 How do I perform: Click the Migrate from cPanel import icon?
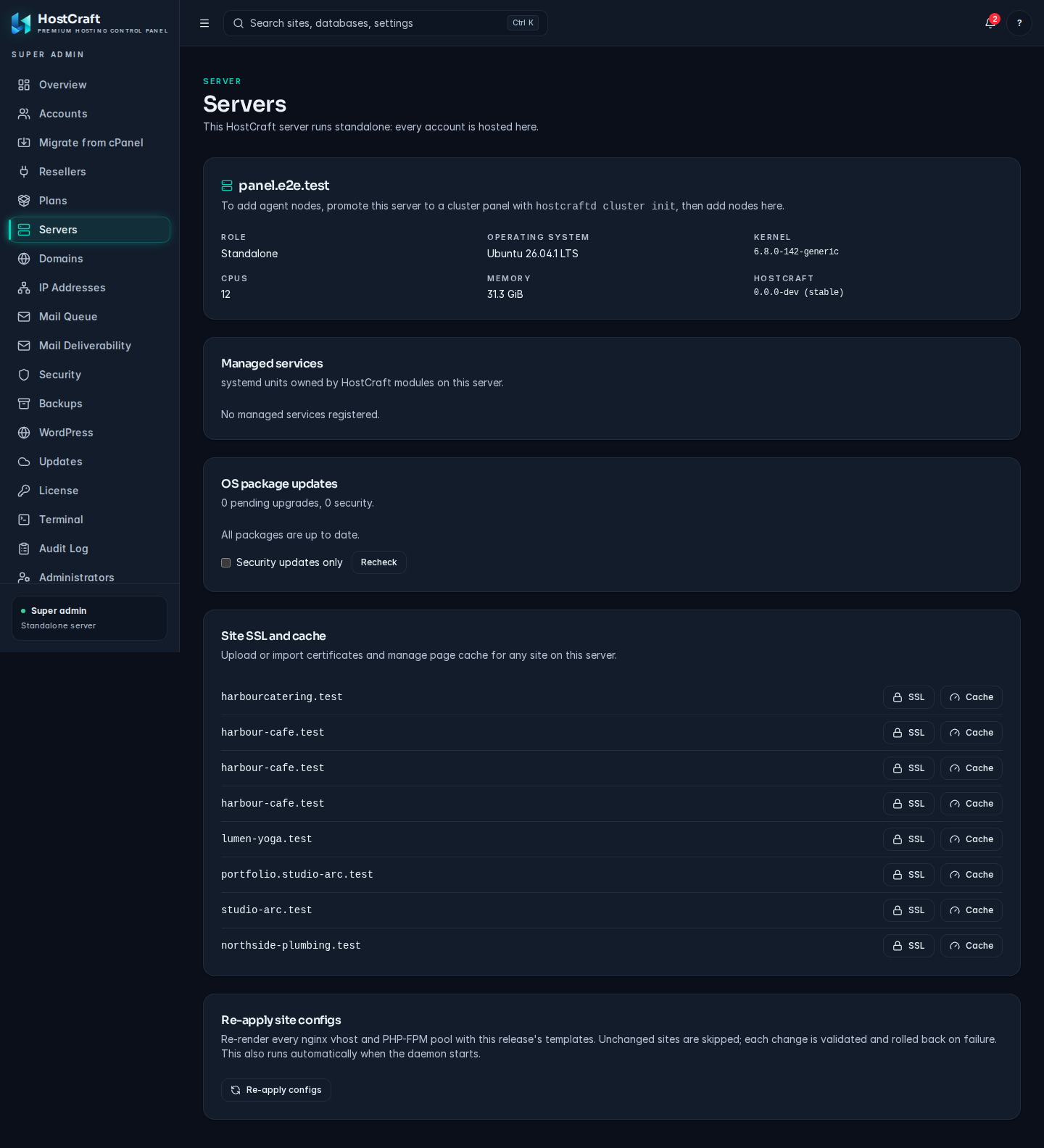pyautogui.click(x=24, y=143)
